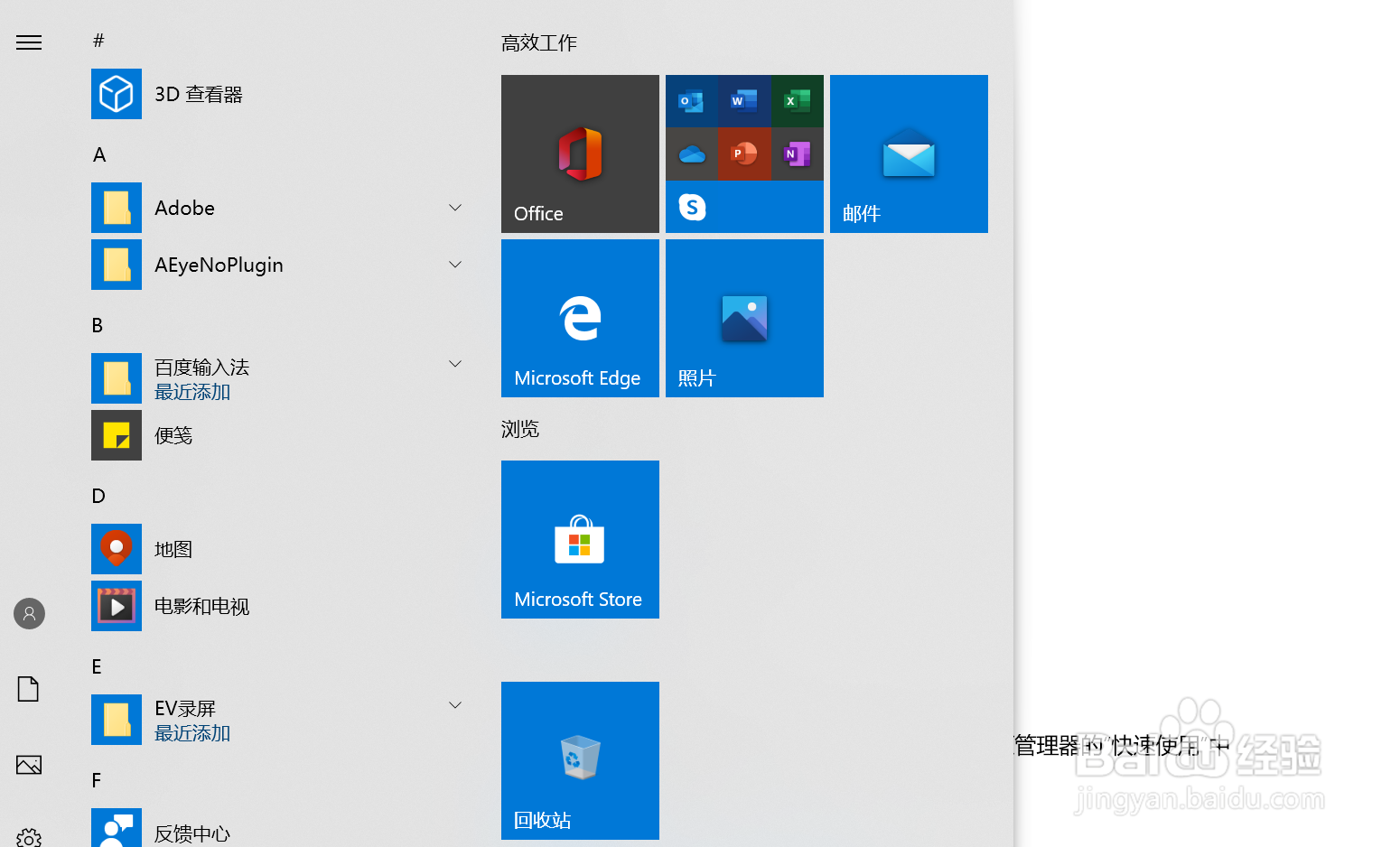1400x847 pixels.
Task: Expand the EV录屏 folder
Action: pyautogui.click(x=455, y=705)
